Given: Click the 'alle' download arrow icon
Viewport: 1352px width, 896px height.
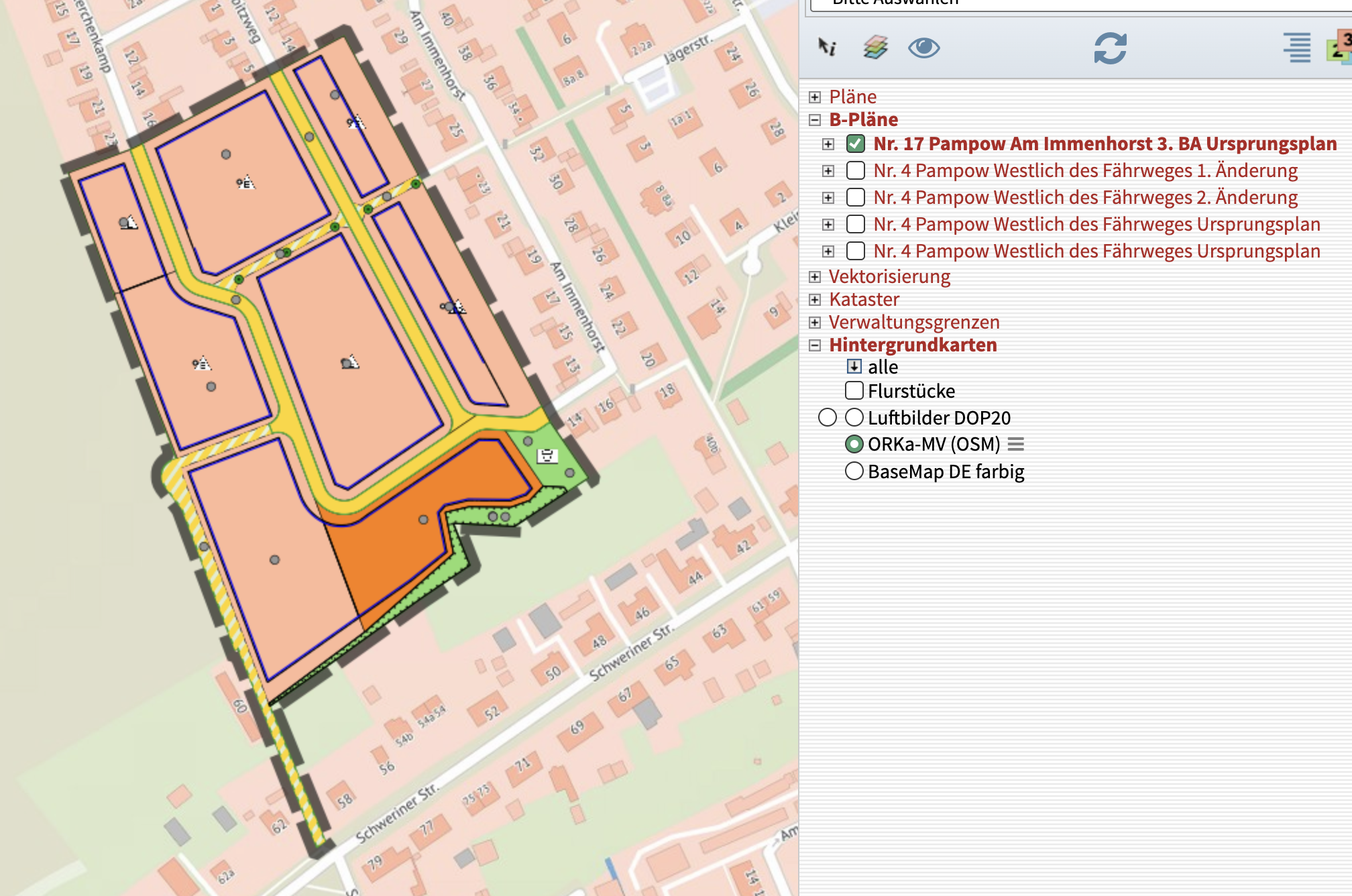Looking at the screenshot, I should tap(854, 366).
